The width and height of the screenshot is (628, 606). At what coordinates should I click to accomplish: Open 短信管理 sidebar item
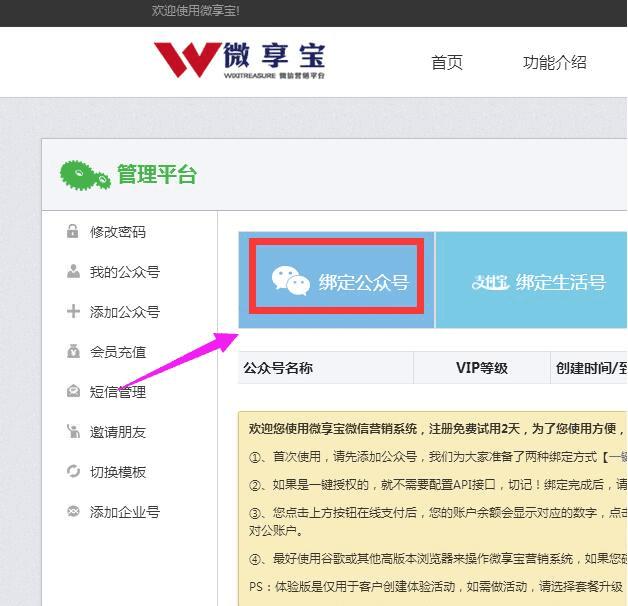point(118,392)
